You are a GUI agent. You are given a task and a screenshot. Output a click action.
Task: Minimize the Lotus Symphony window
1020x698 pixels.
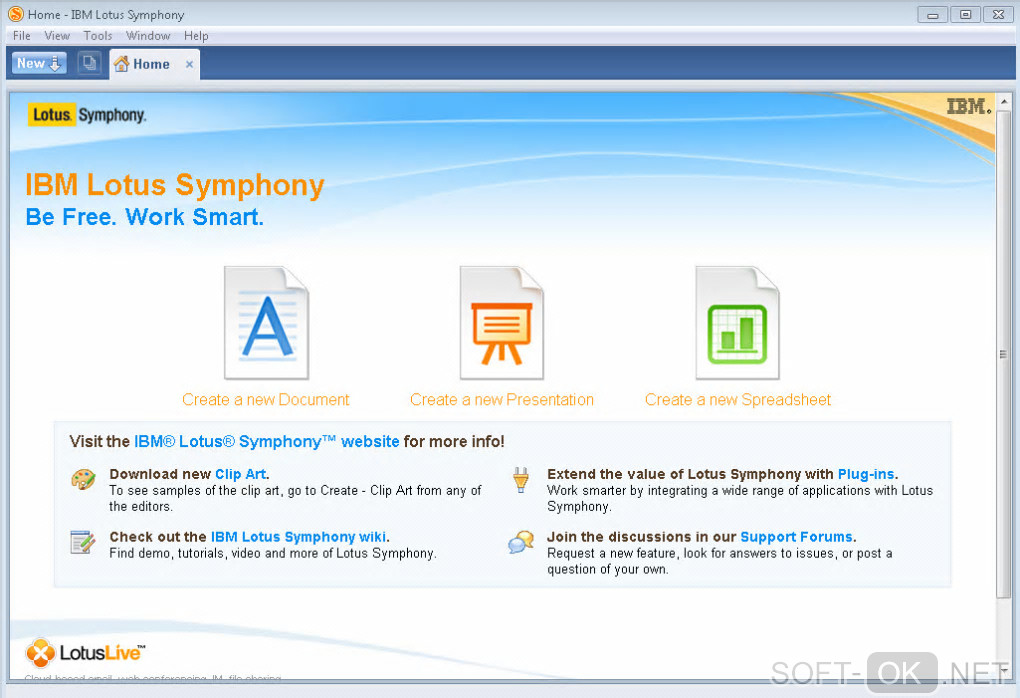933,14
